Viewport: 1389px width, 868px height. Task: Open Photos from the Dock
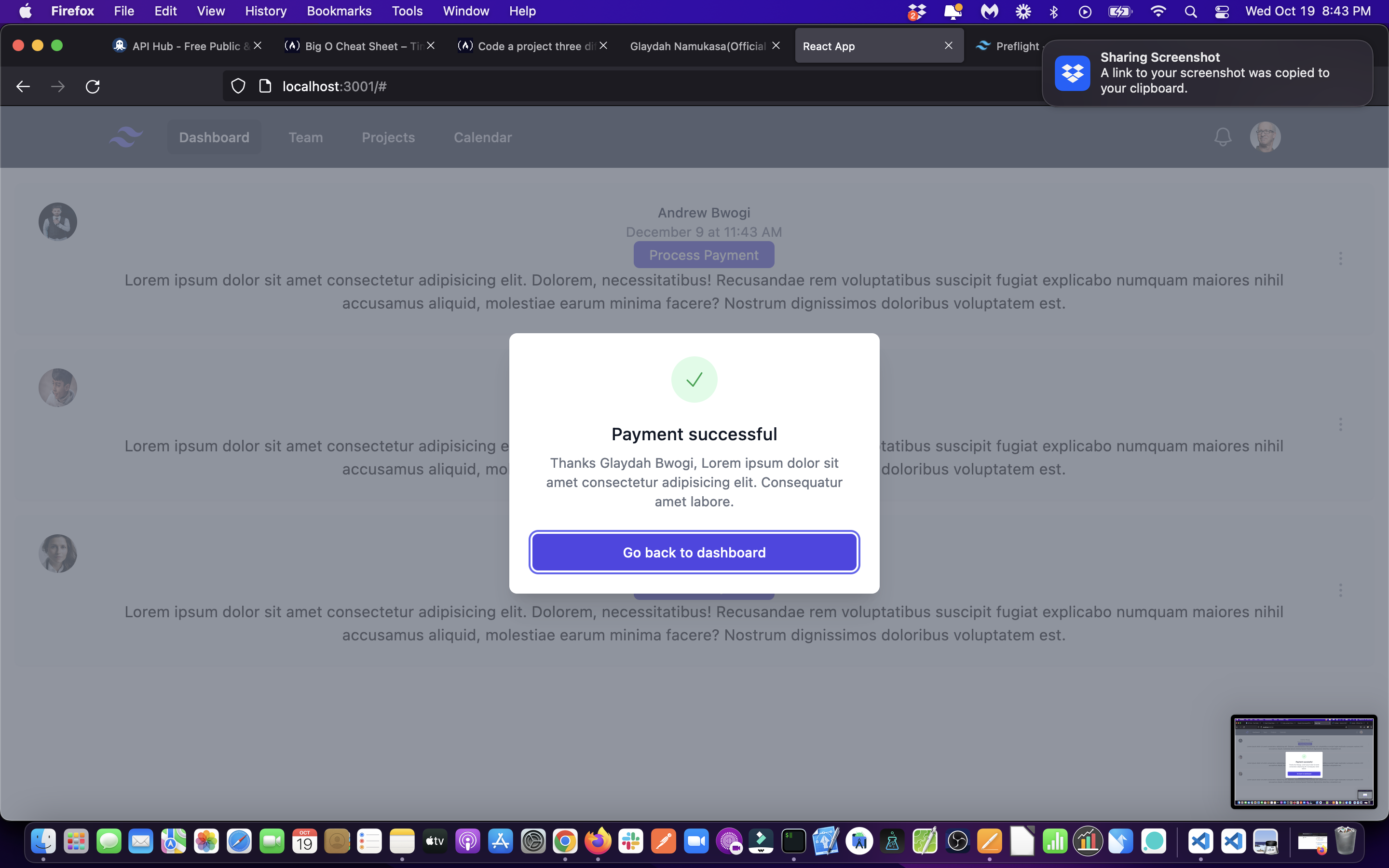point(206,841)
